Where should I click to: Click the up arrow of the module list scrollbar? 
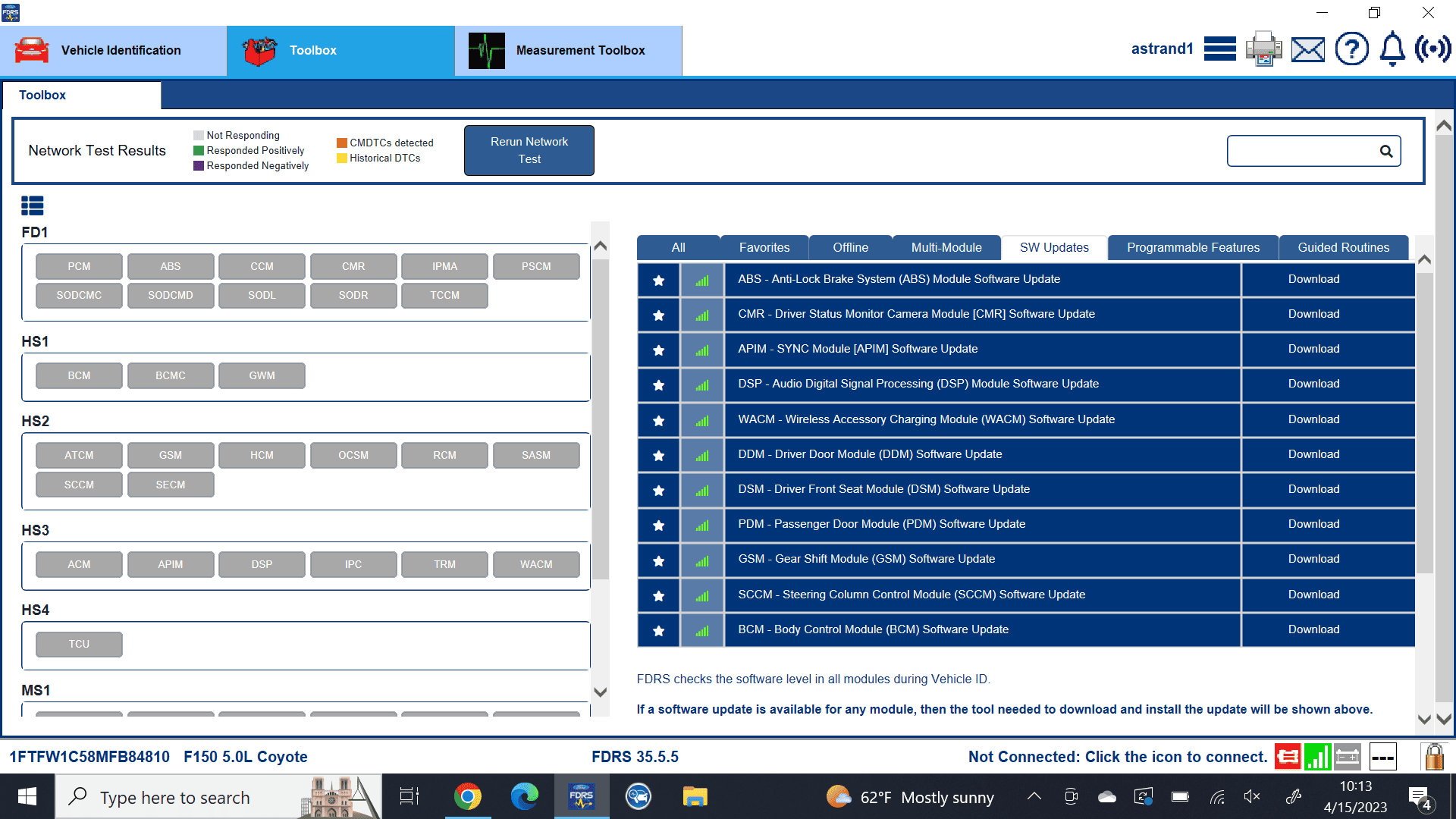click(x=601, y=246)
